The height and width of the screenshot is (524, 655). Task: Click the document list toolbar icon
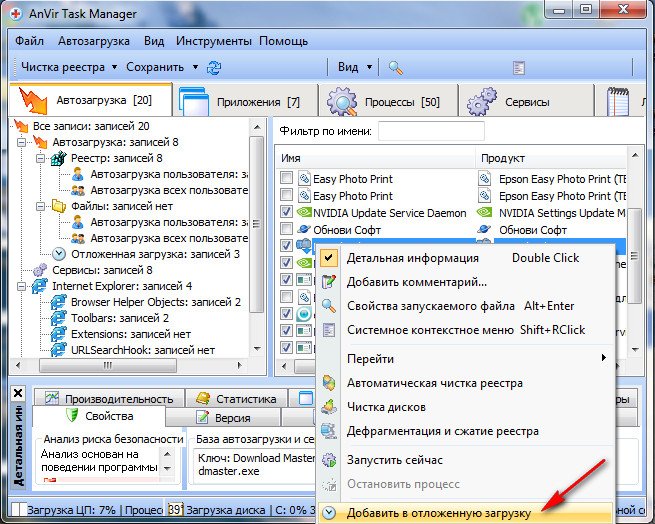pos(519,68)
